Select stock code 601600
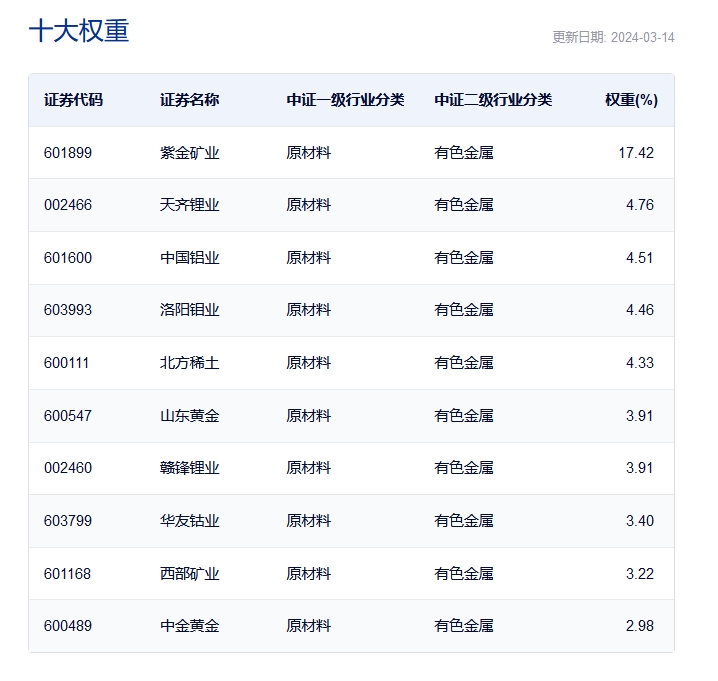The image size is (718, 681). pos(68,258)
